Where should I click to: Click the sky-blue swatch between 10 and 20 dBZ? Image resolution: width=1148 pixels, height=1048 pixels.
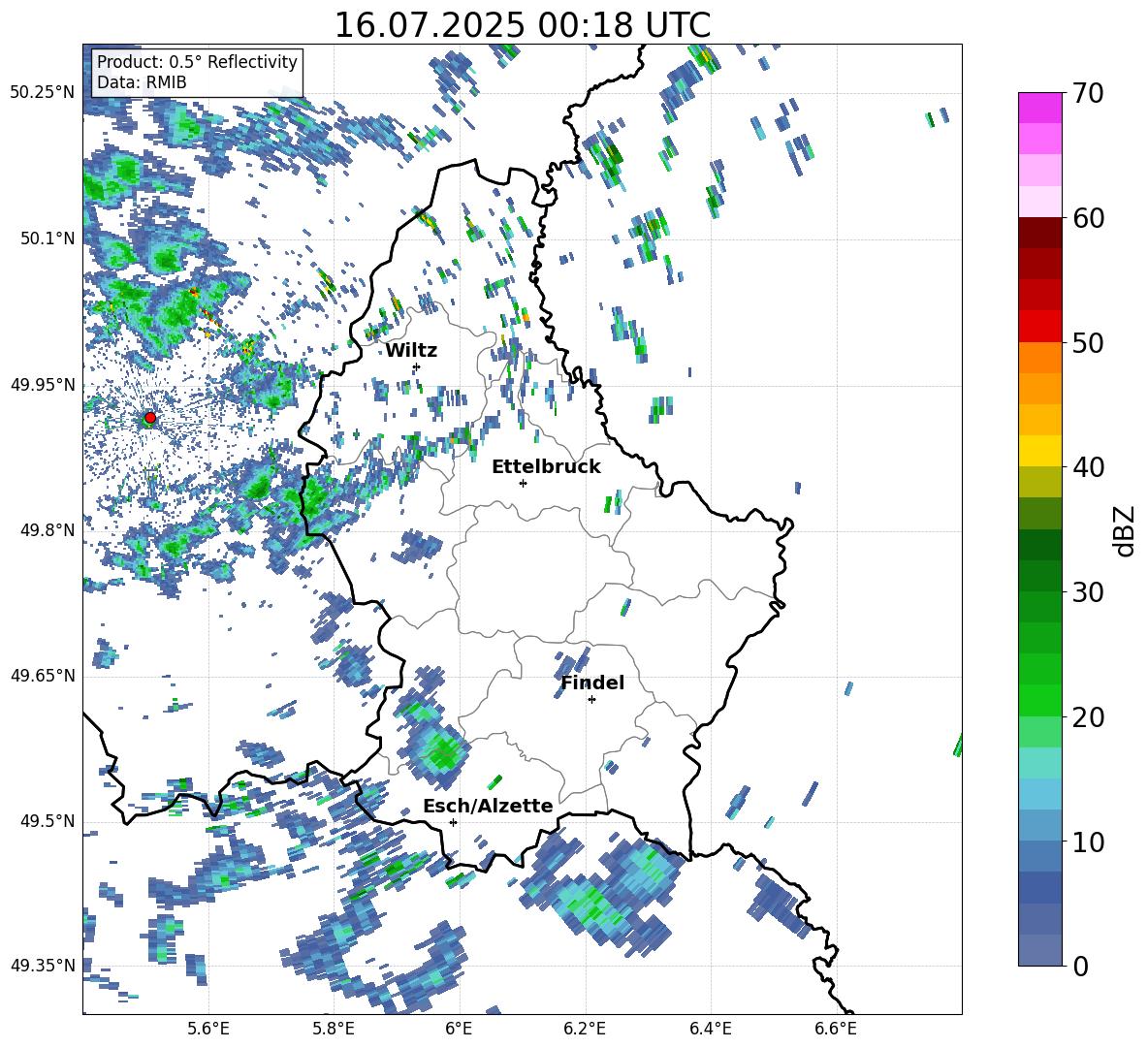coord(1039,794)
